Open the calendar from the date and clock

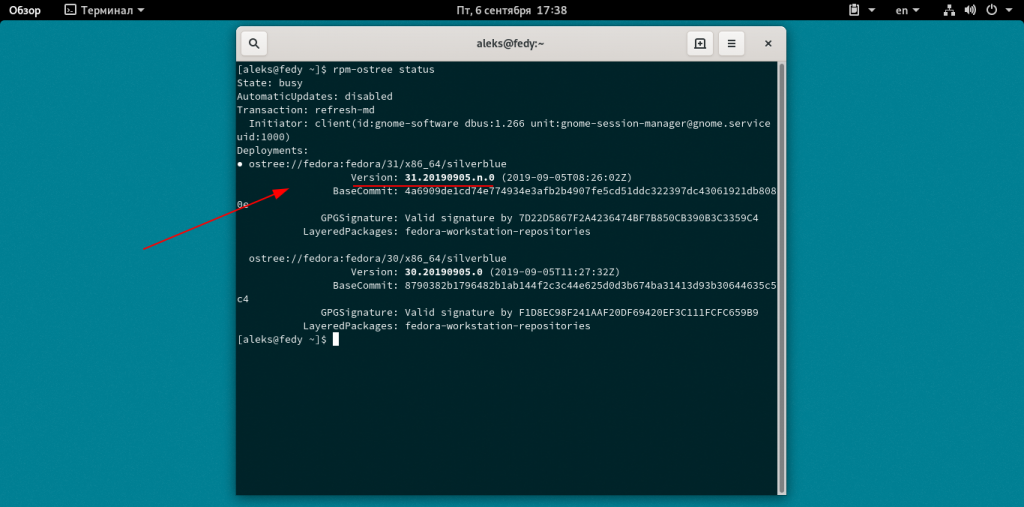511,10
